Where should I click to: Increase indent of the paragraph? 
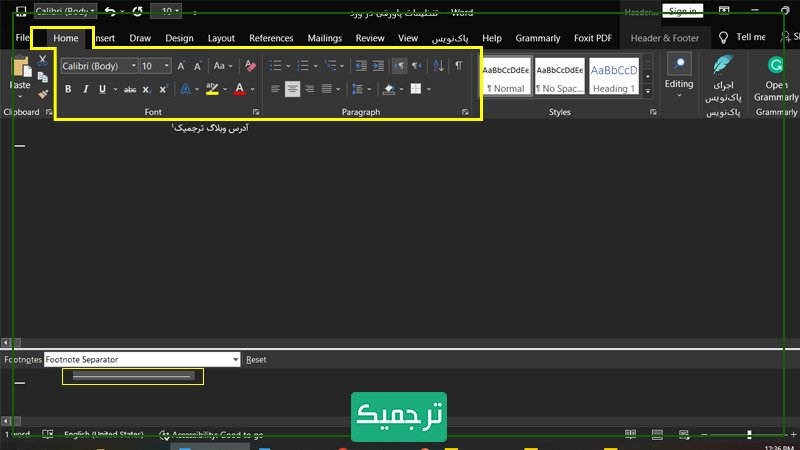378,66
